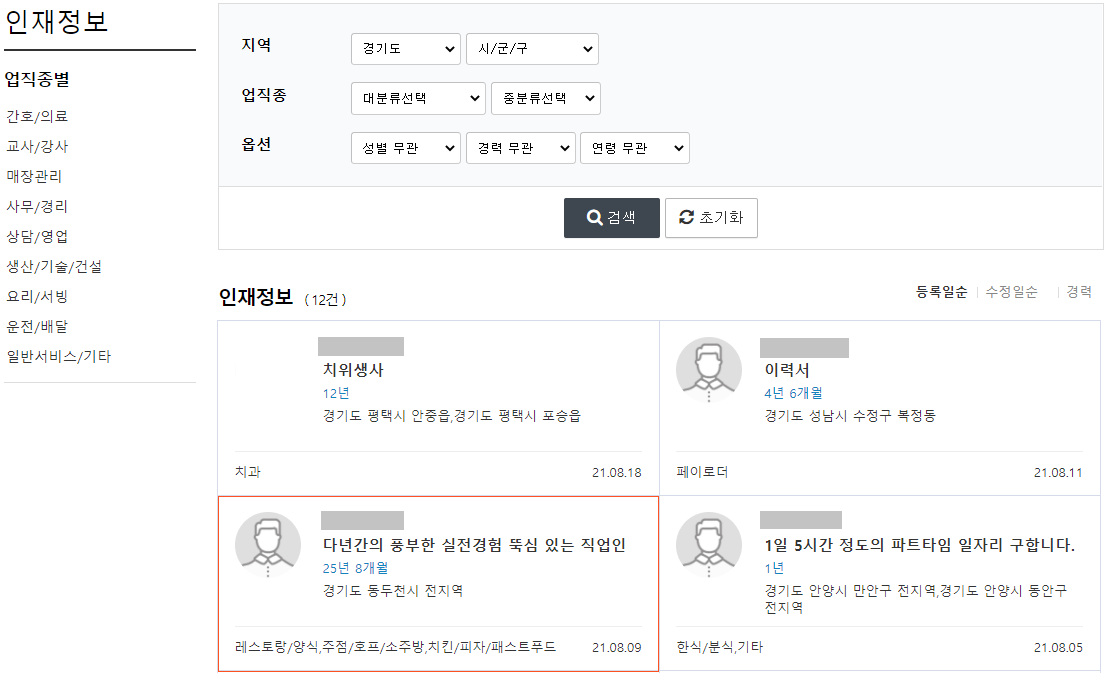
Task: Open the 시/군/구 dropdown
Action: 532,48
